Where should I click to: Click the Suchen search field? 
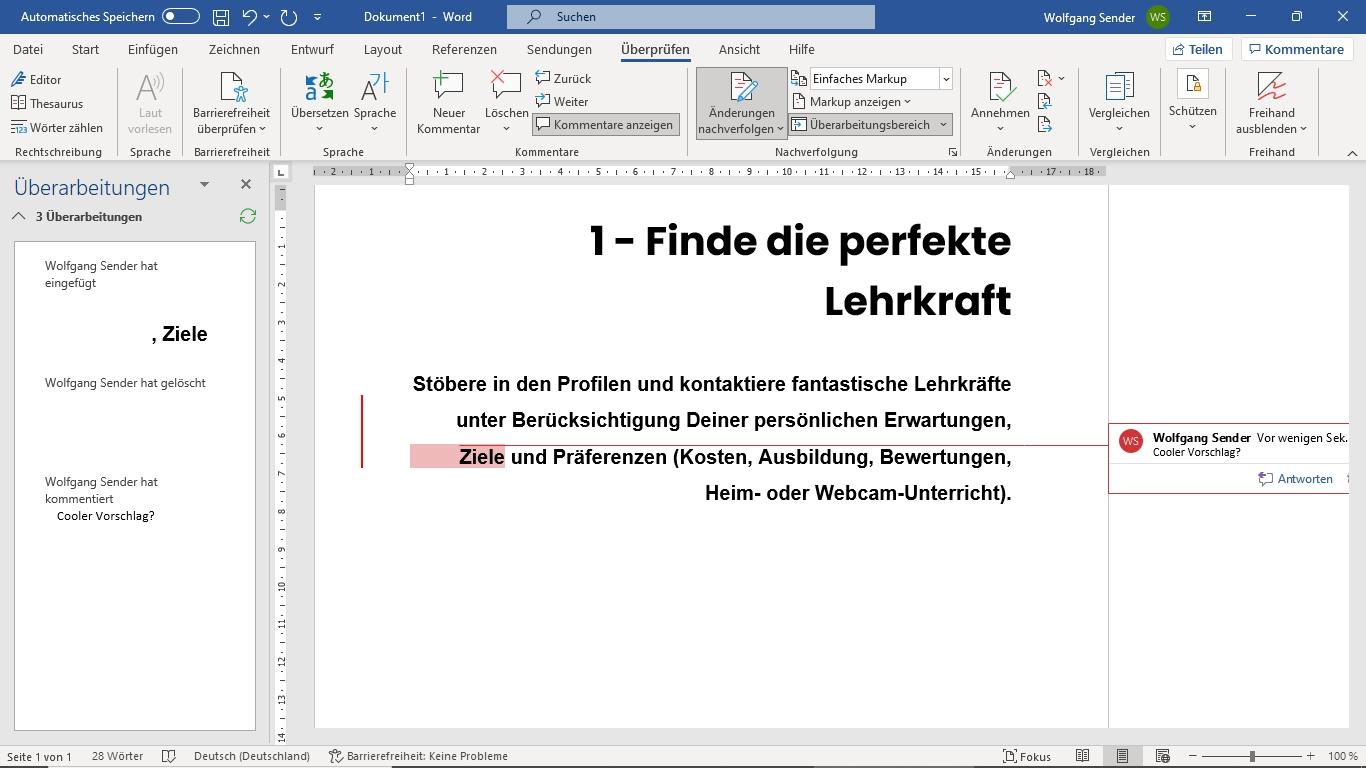point(690,17)
